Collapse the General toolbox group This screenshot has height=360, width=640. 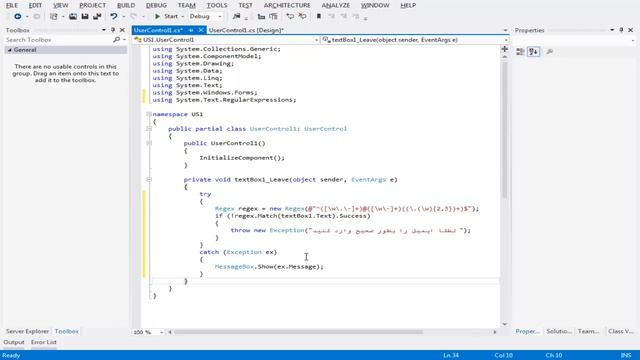[9, 50]
